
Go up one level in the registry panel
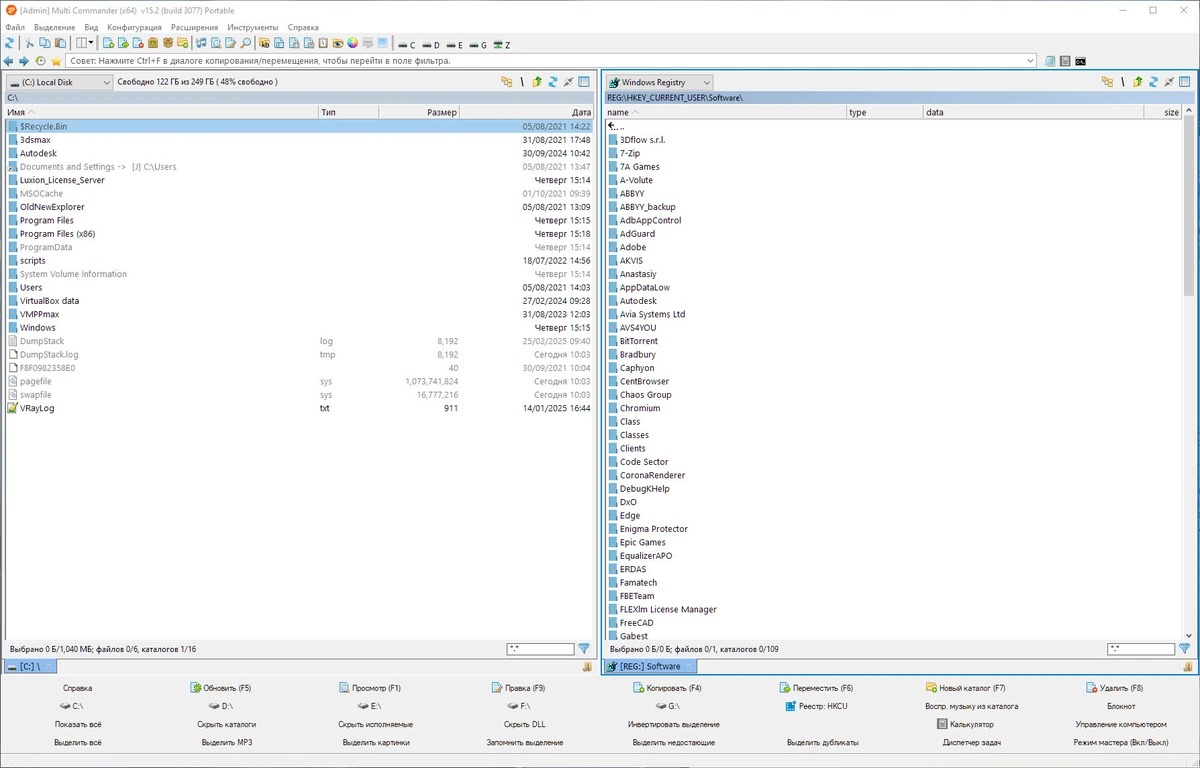point(1138,82)
